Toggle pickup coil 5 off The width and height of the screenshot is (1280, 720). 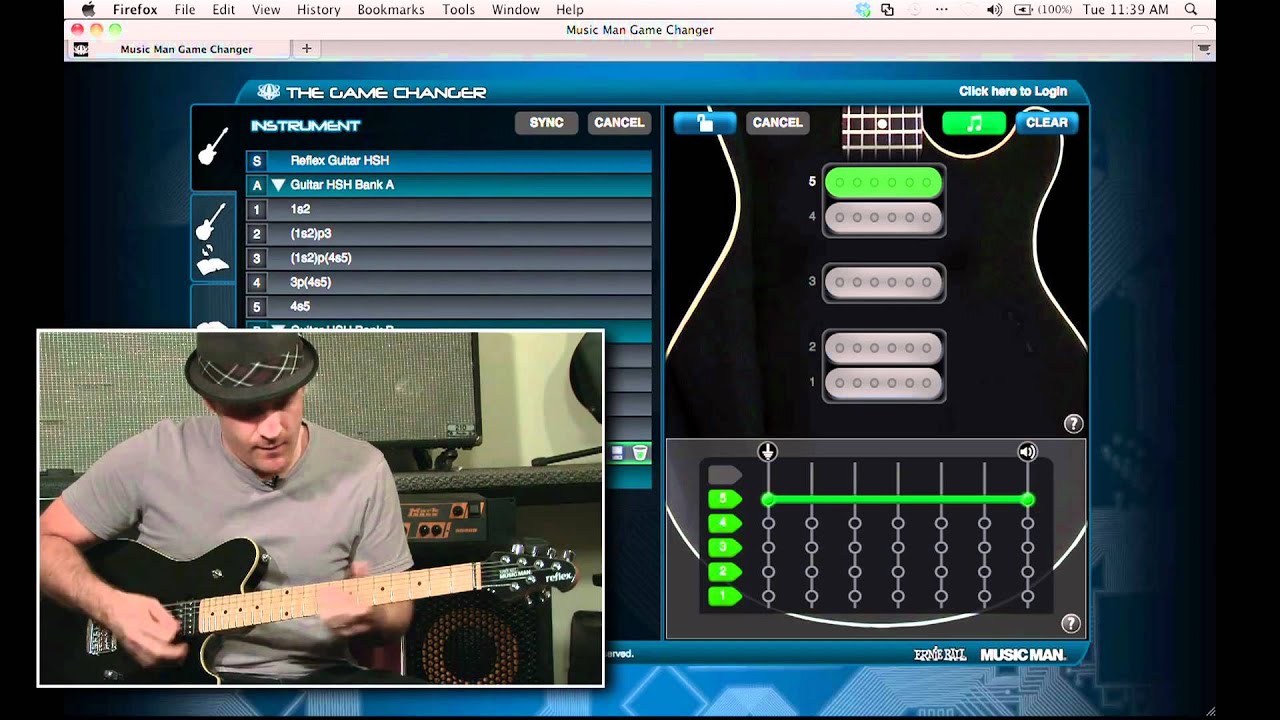point(884,183)
